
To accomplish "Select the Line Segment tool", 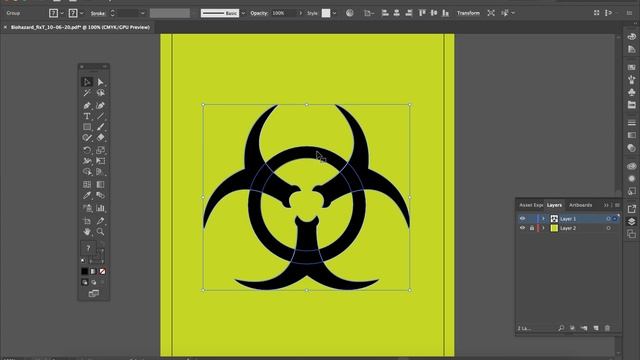I will [100, 116].
